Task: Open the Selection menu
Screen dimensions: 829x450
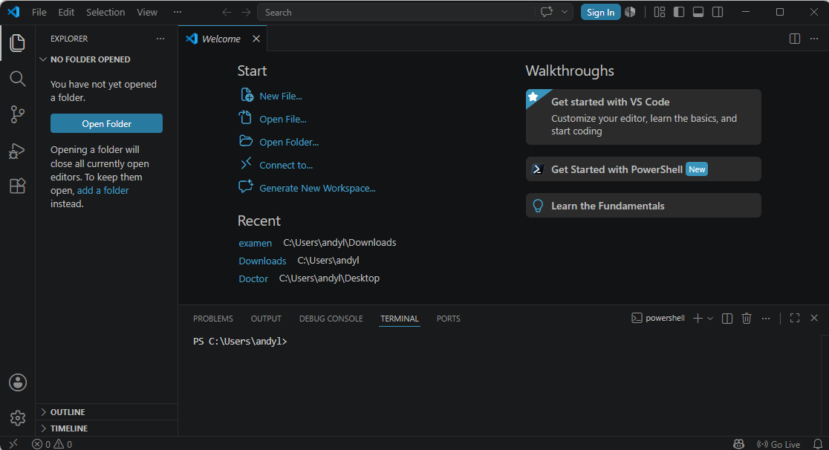Action: coord(106,12)
